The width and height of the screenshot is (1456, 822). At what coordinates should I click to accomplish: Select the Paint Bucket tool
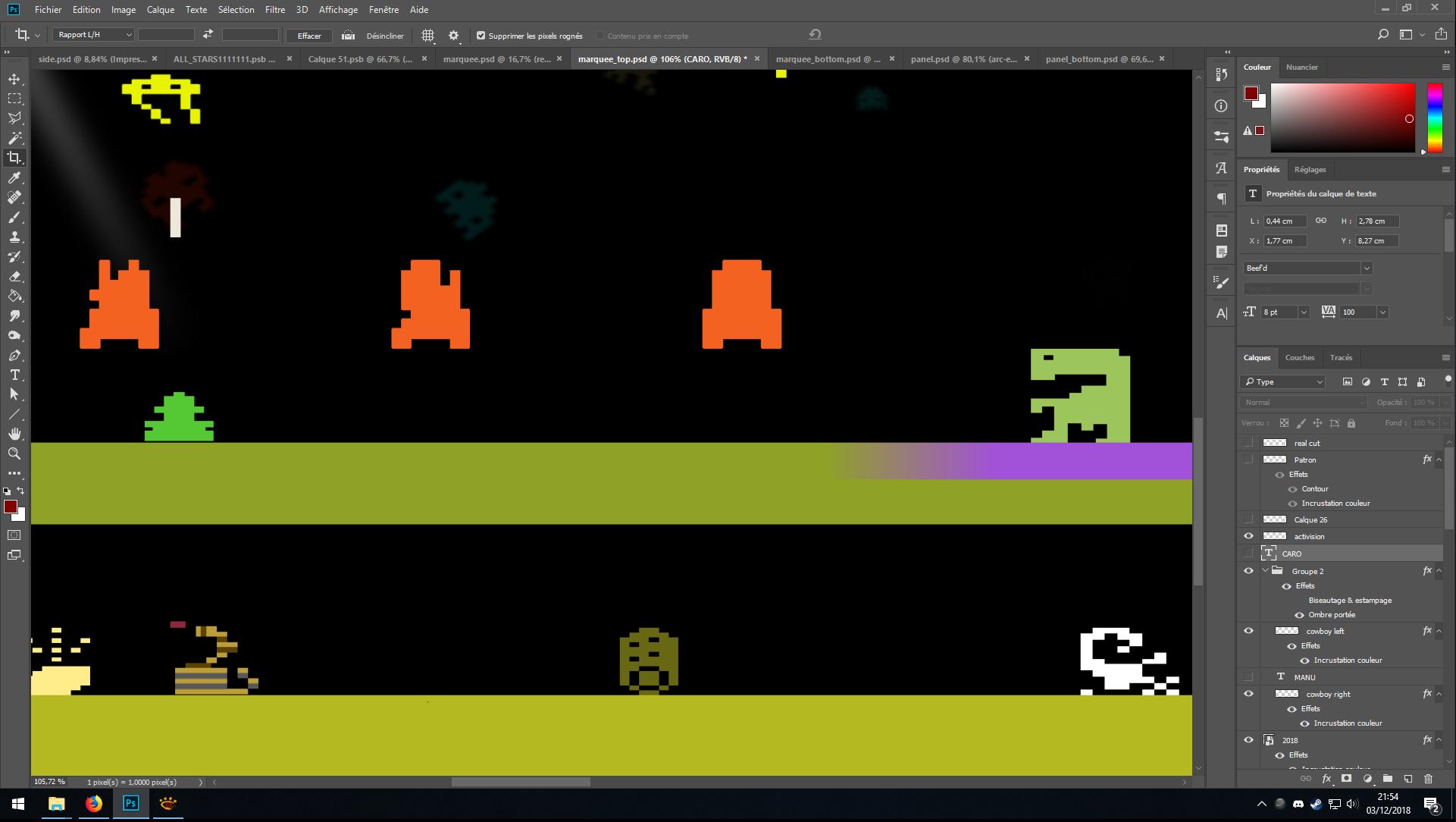pyautogui.click(x=14, y=296)
